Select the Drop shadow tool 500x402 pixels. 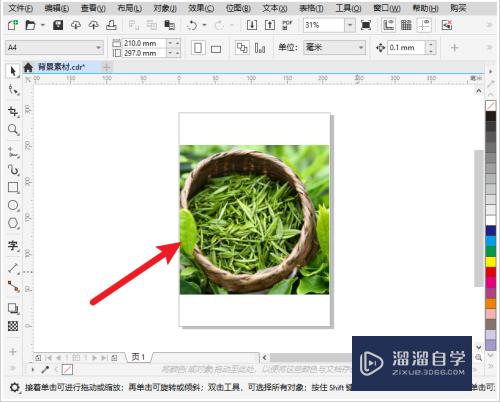[13, 308]
